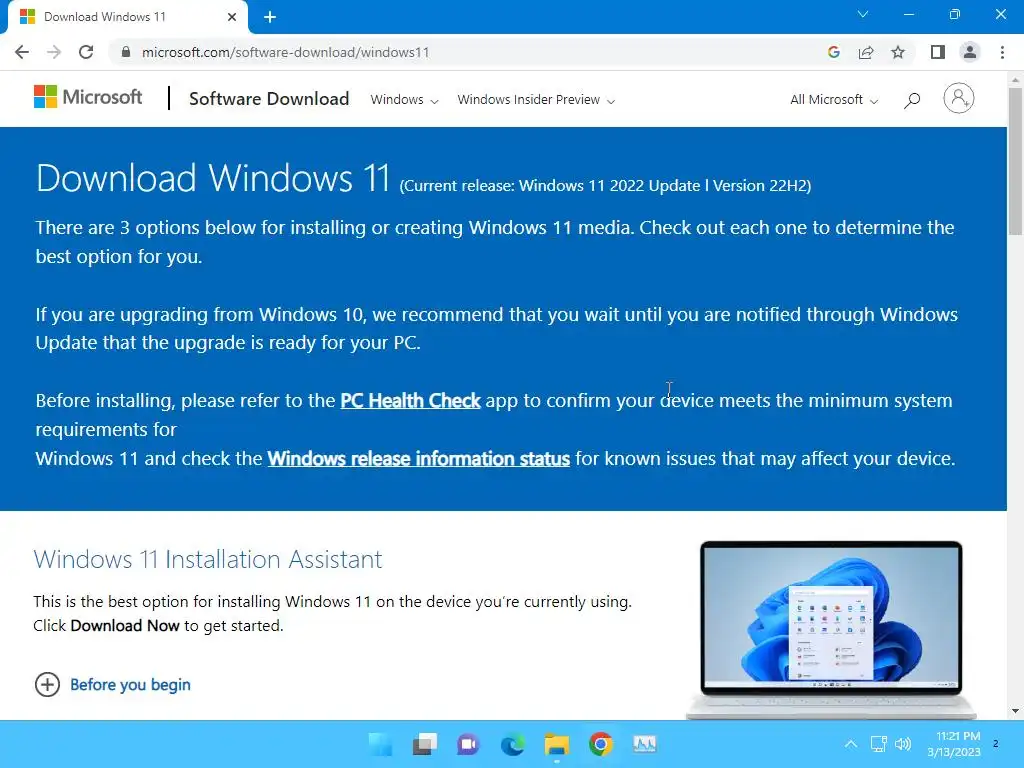Bookmark this page with star icon
Image resolution: width=1024 pixels, height=768 pixels.
898,52
